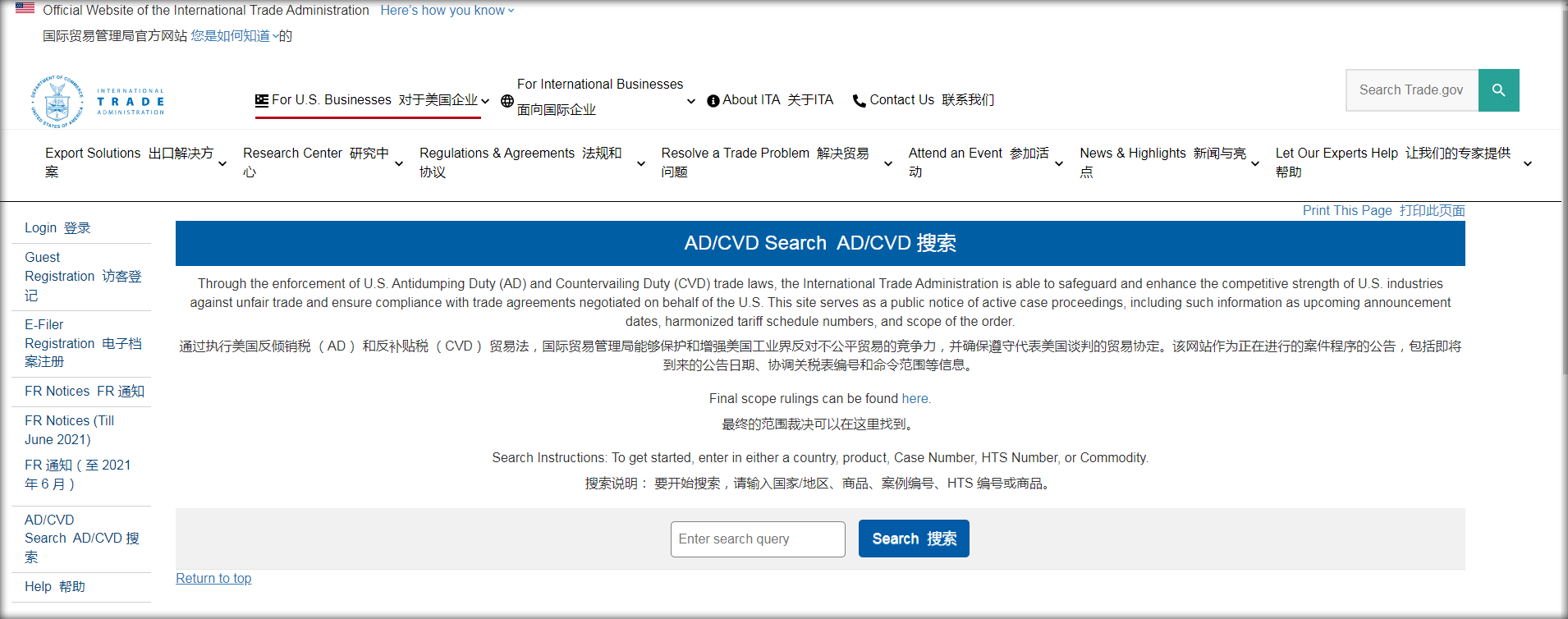
Task: Open Let Our Experts Help menu
Action: click(x=1393, y=163)
